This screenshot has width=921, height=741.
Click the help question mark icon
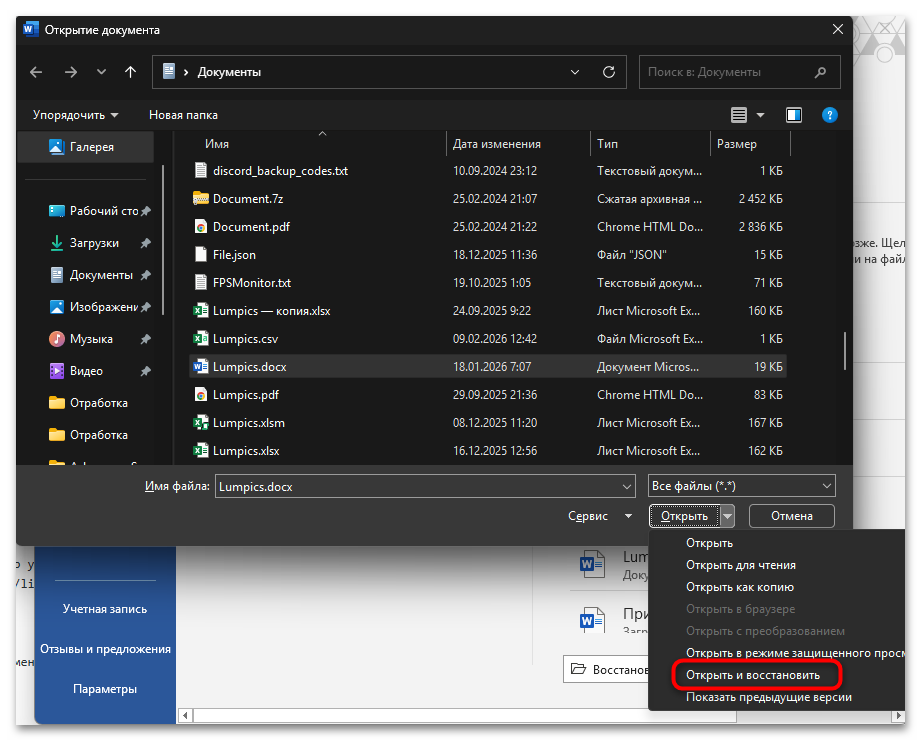pyautogui.click(x=829, y=115)
